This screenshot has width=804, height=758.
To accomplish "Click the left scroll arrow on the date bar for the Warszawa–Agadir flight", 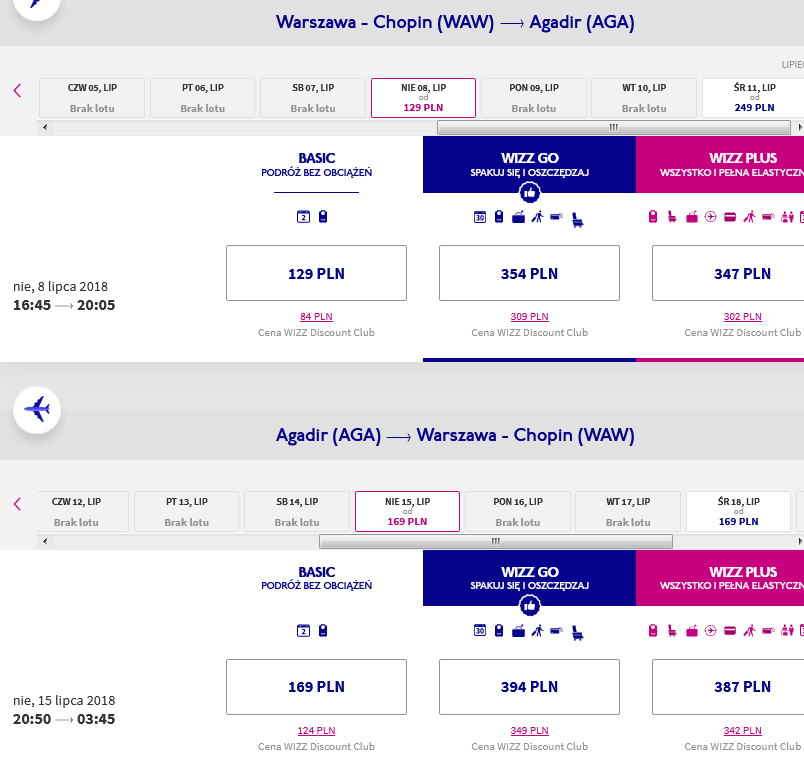I will tap(45, 127).
